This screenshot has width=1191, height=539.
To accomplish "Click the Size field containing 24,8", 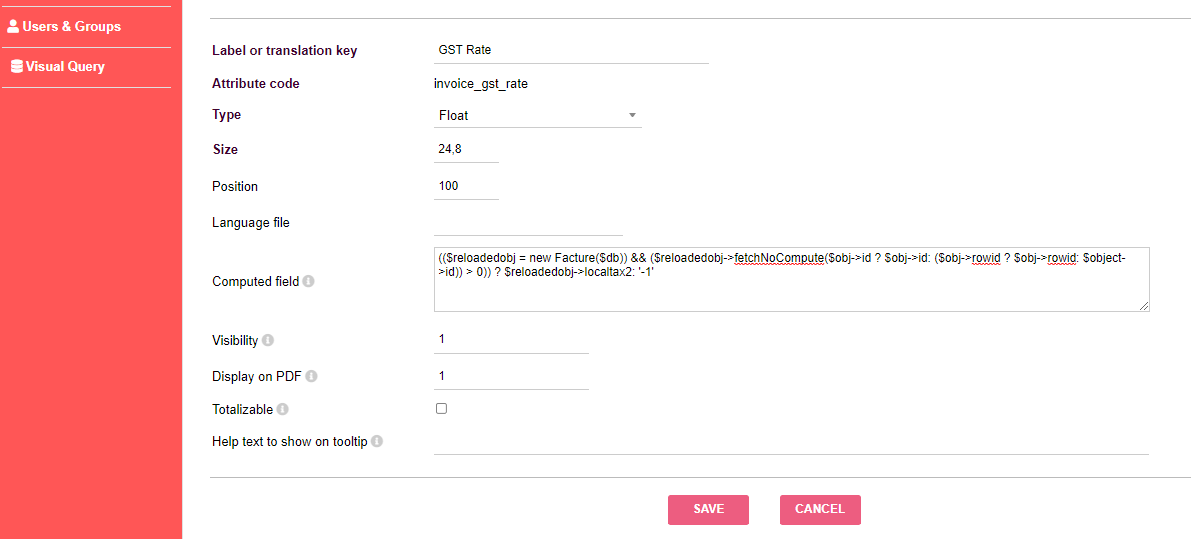I will point(466,150).
